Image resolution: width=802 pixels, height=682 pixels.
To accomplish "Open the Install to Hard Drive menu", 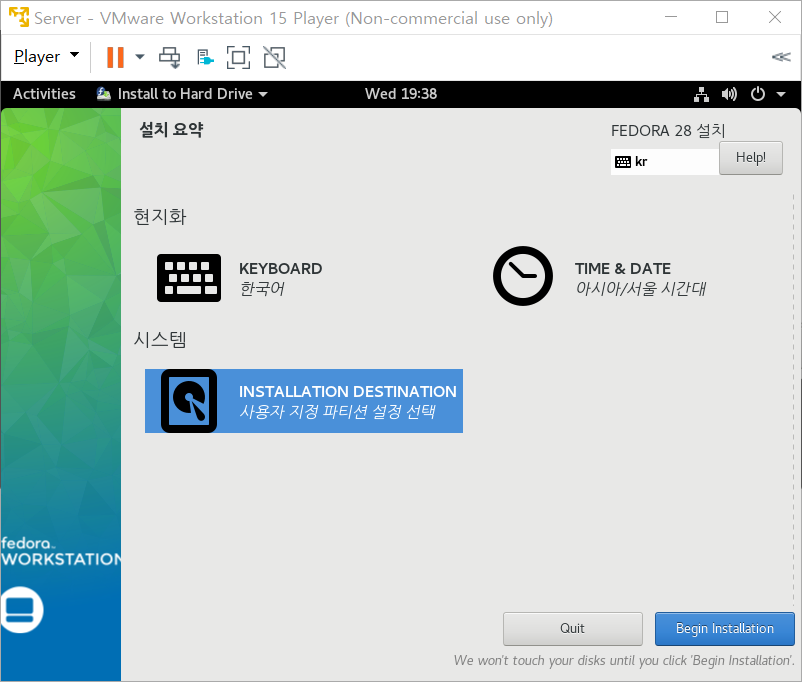I will point(183,94).
